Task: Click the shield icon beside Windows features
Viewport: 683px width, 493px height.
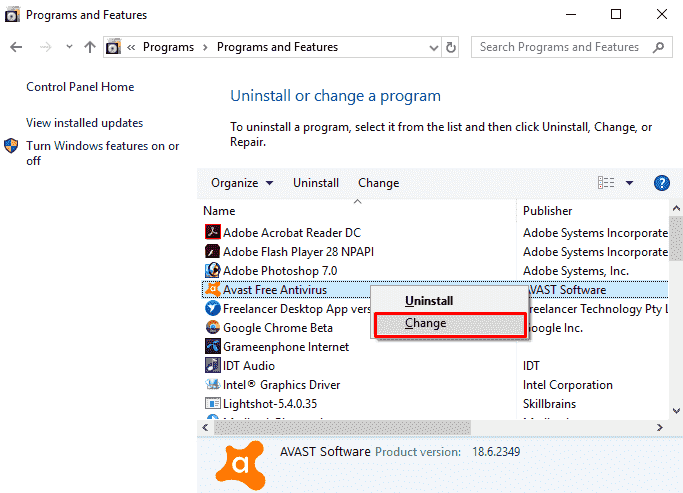Action: pyautogui.click(x=11, y=146)
